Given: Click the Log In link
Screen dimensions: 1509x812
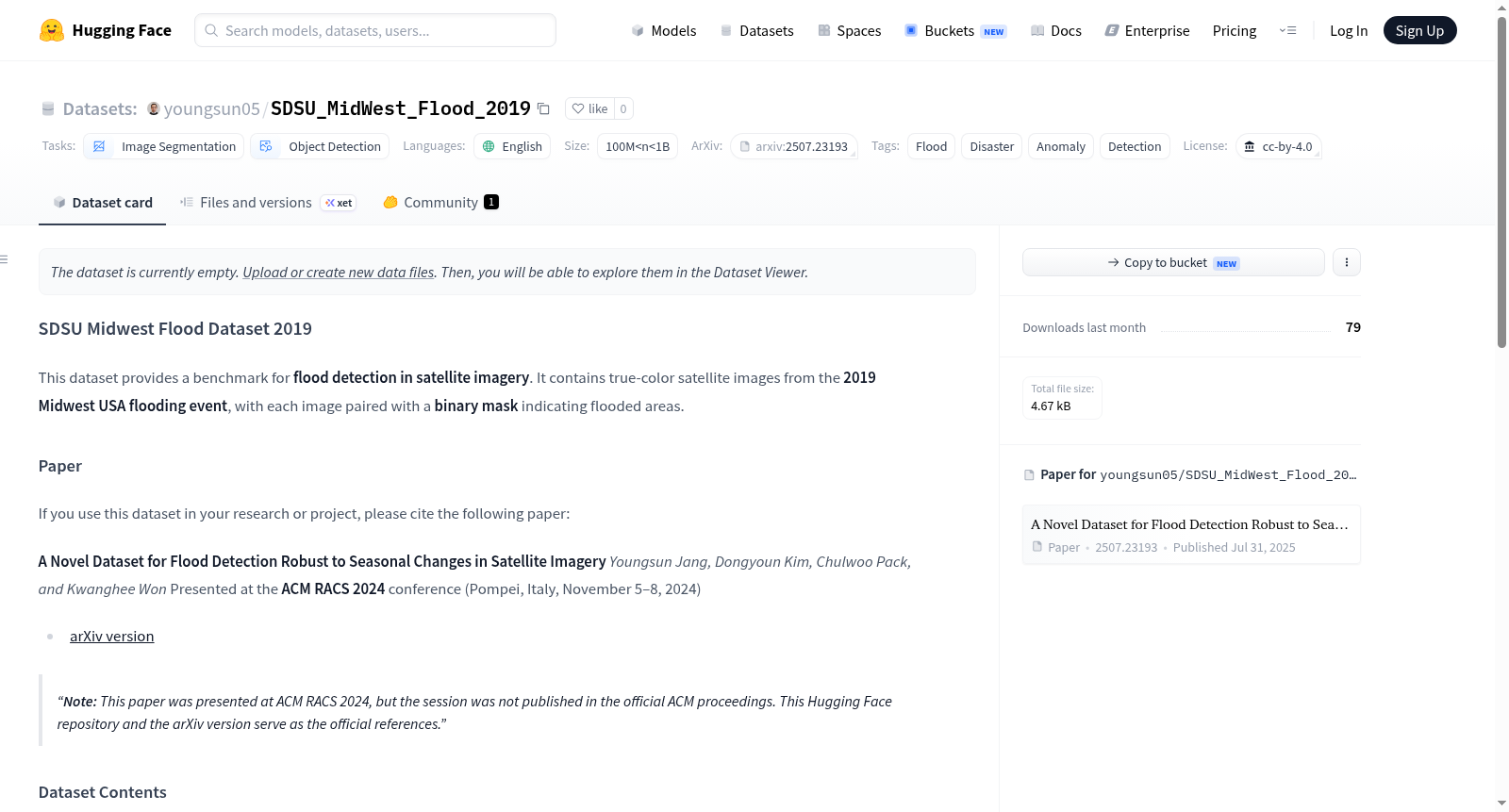Looking at the screenshot, I should pyautogui.click(x=1349, y=30).
